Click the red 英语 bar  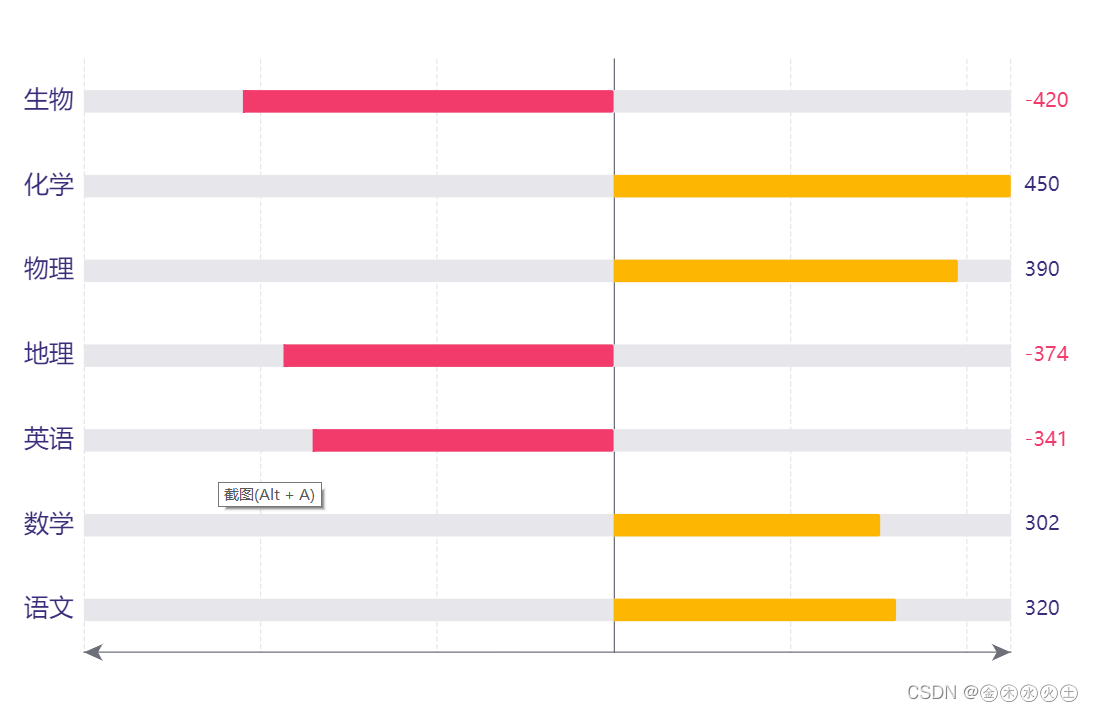point(463,440)
